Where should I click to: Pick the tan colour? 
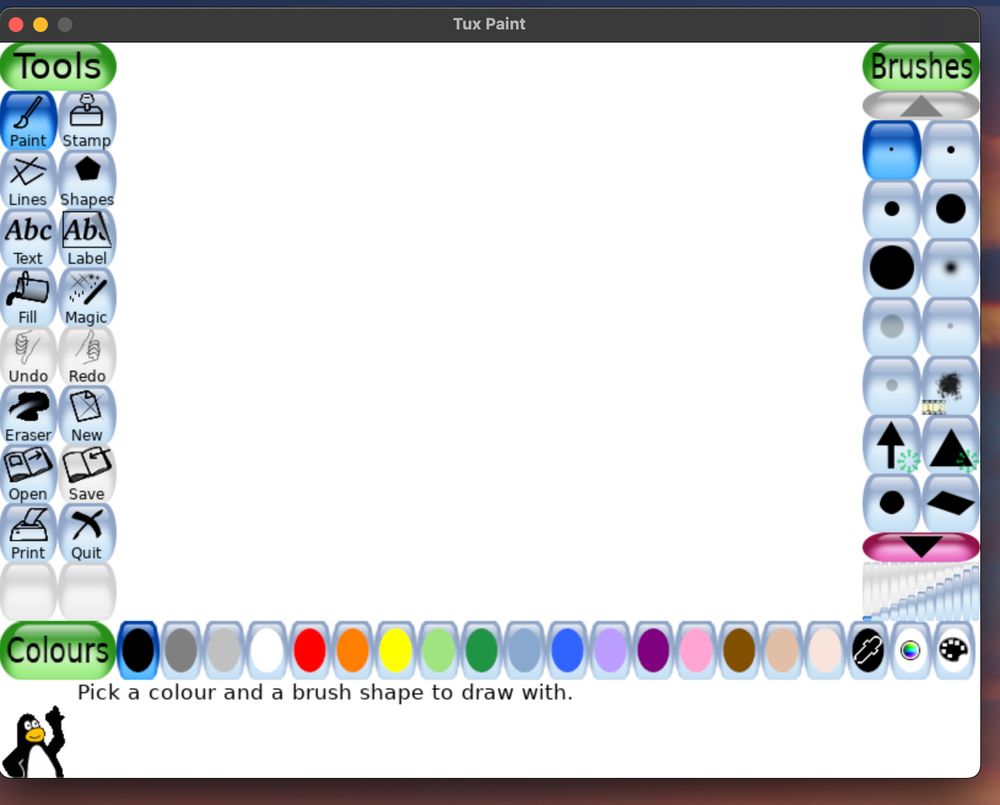click(x=782, y=650)
